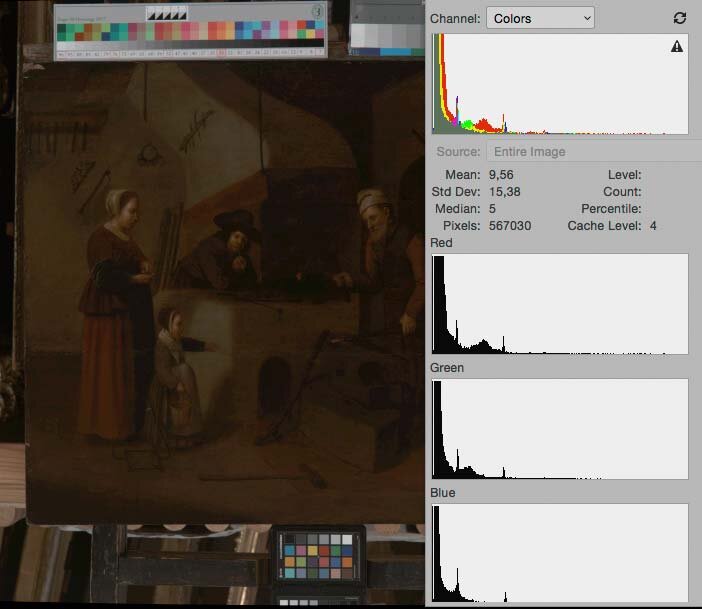
Task: Click the Cache Level value 4
Action: pyautogui.click(x=653, y=226)
